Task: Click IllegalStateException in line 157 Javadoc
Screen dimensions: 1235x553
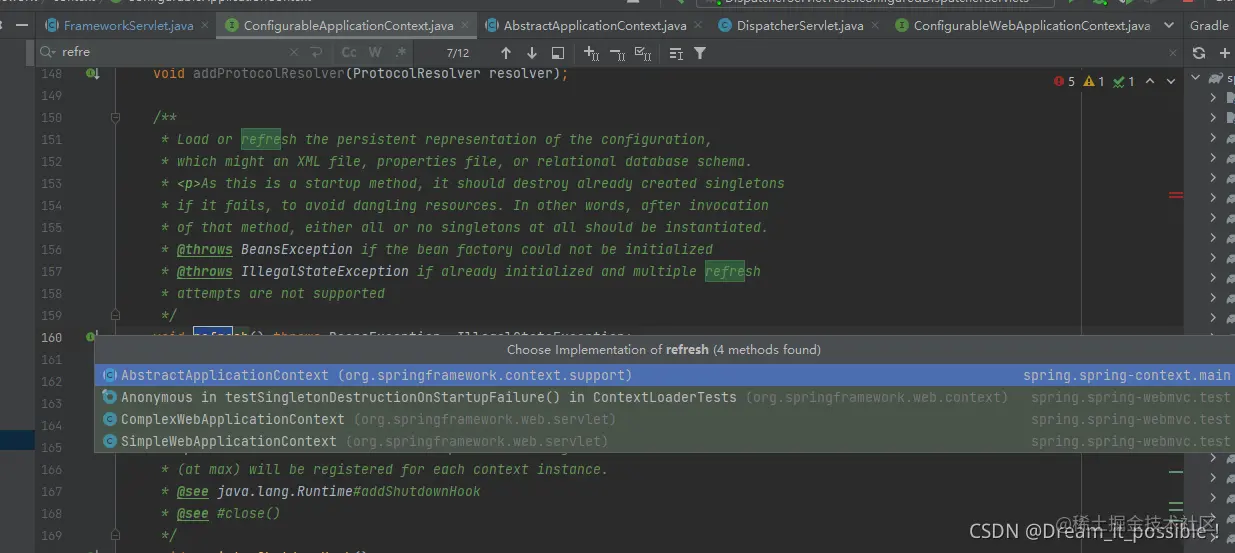Action: [325, 272]
